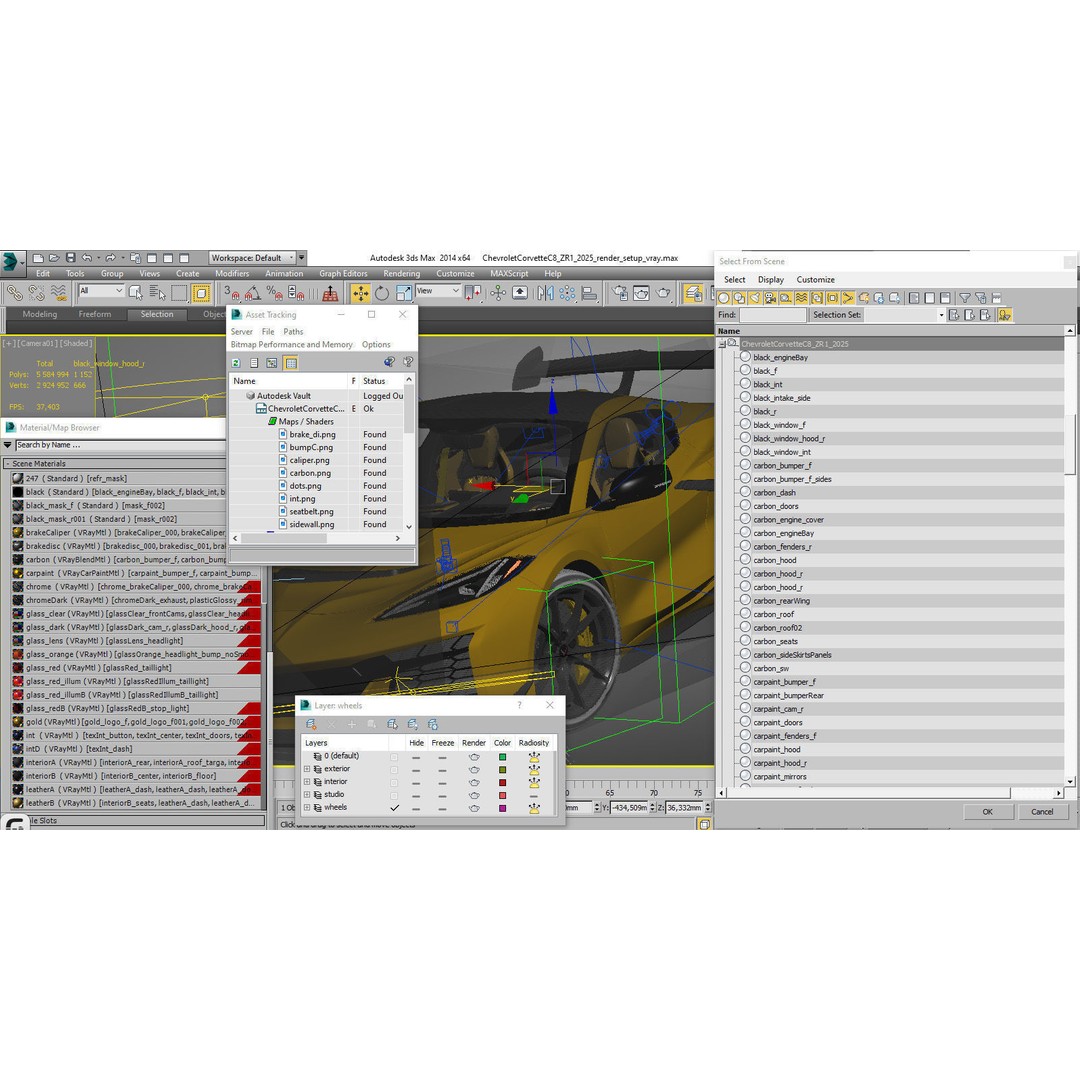This screenshot has height=1080, width=1080.
Task: Click the funnel filter icon in Select From Scene
Action: tap(965, 298)
